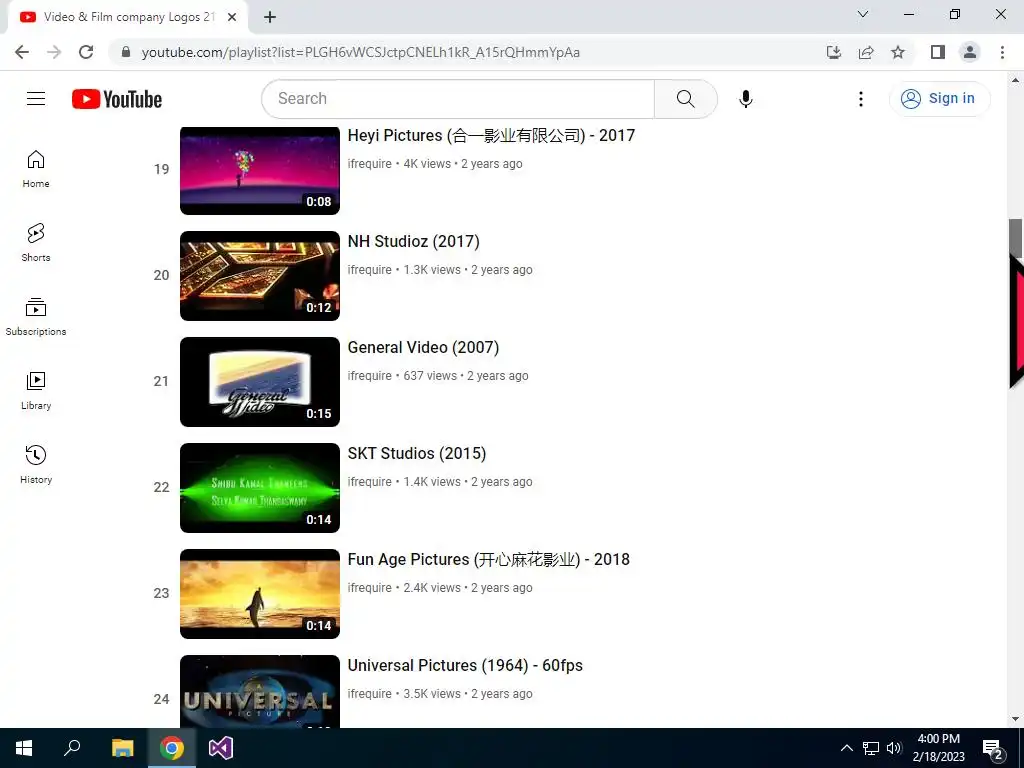Open File Explorer from the taskbar

[122, 748]
